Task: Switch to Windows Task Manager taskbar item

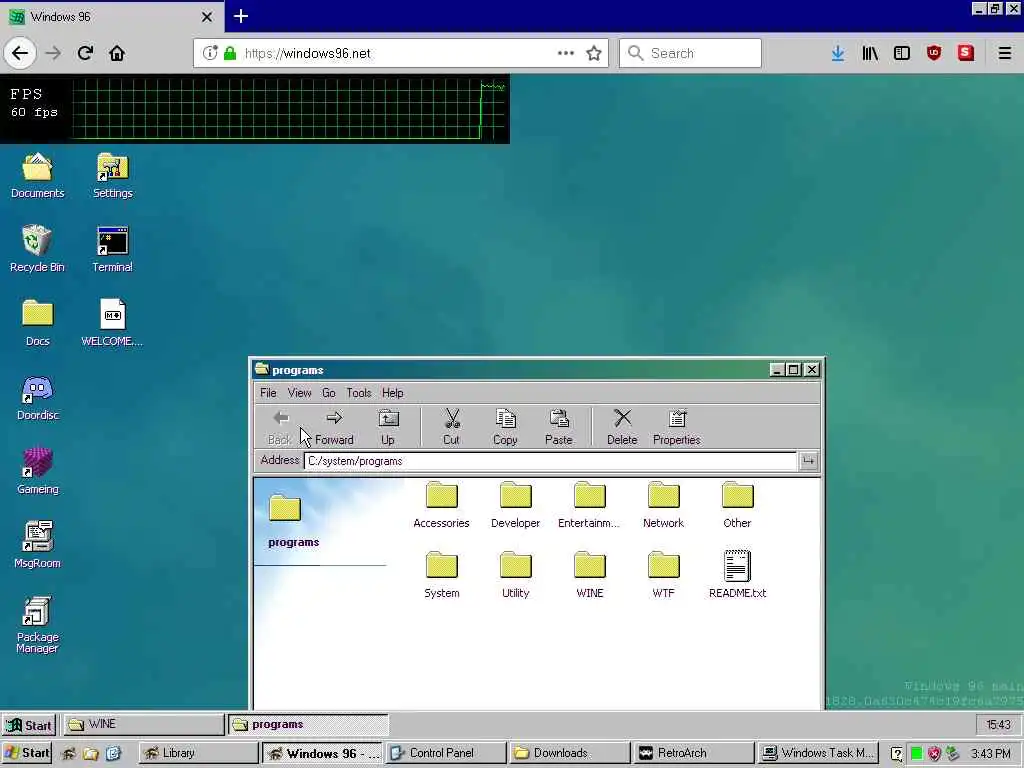Action: [x=818, y=753]
